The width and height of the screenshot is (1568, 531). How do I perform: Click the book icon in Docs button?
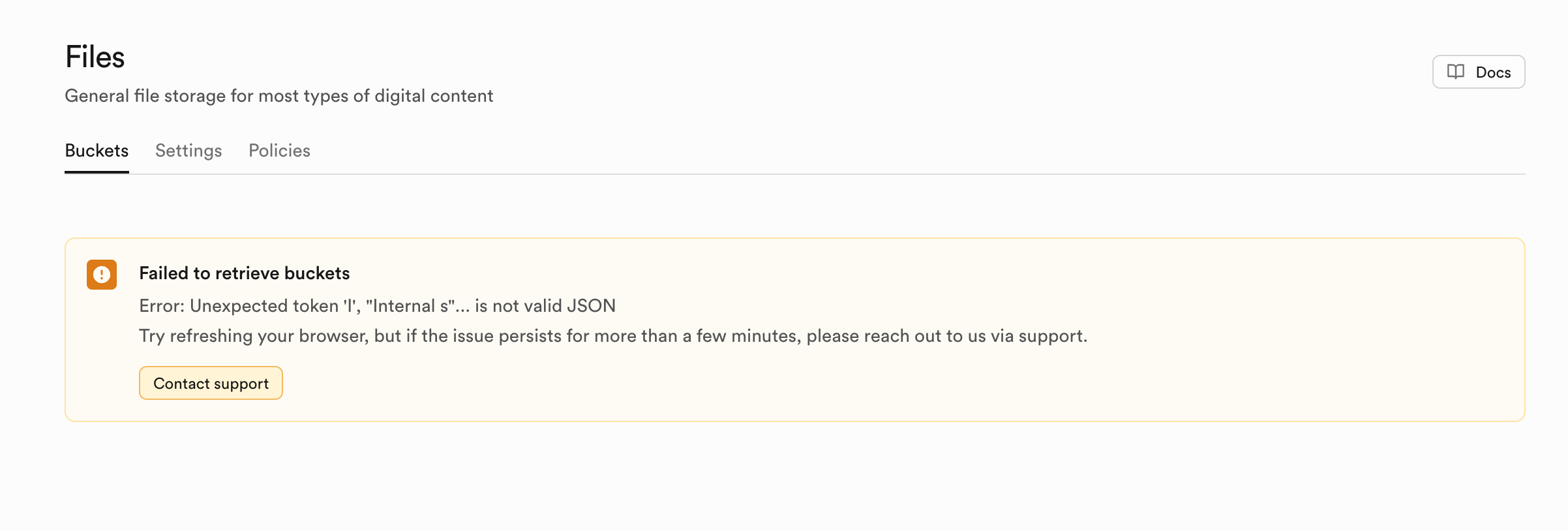coord(1455,72)
